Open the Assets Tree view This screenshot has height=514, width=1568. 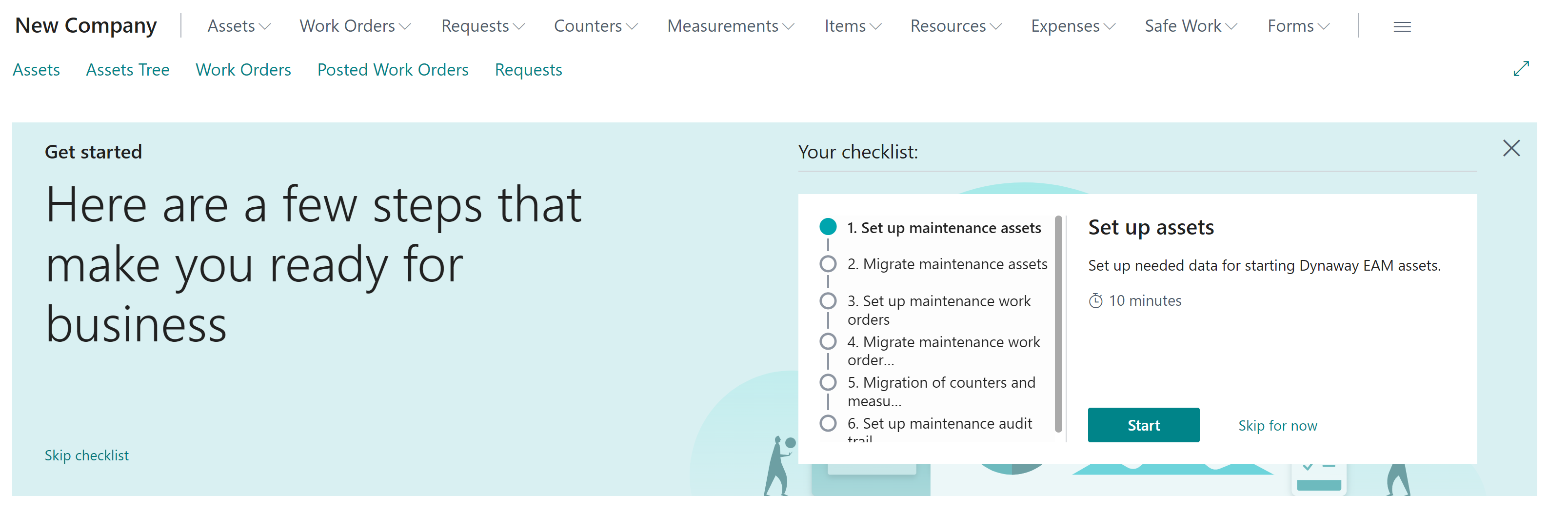(x=127, y=69)
